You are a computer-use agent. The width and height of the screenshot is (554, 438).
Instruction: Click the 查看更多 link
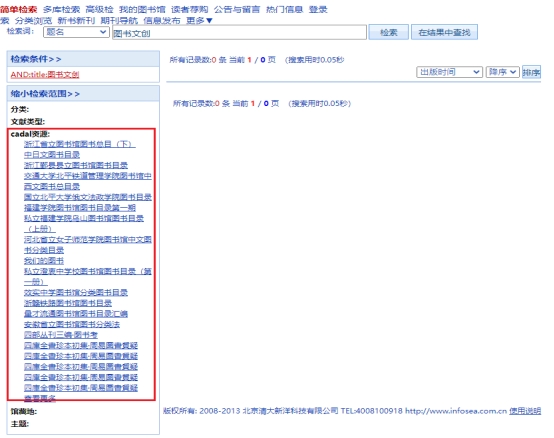click(40, 398)
